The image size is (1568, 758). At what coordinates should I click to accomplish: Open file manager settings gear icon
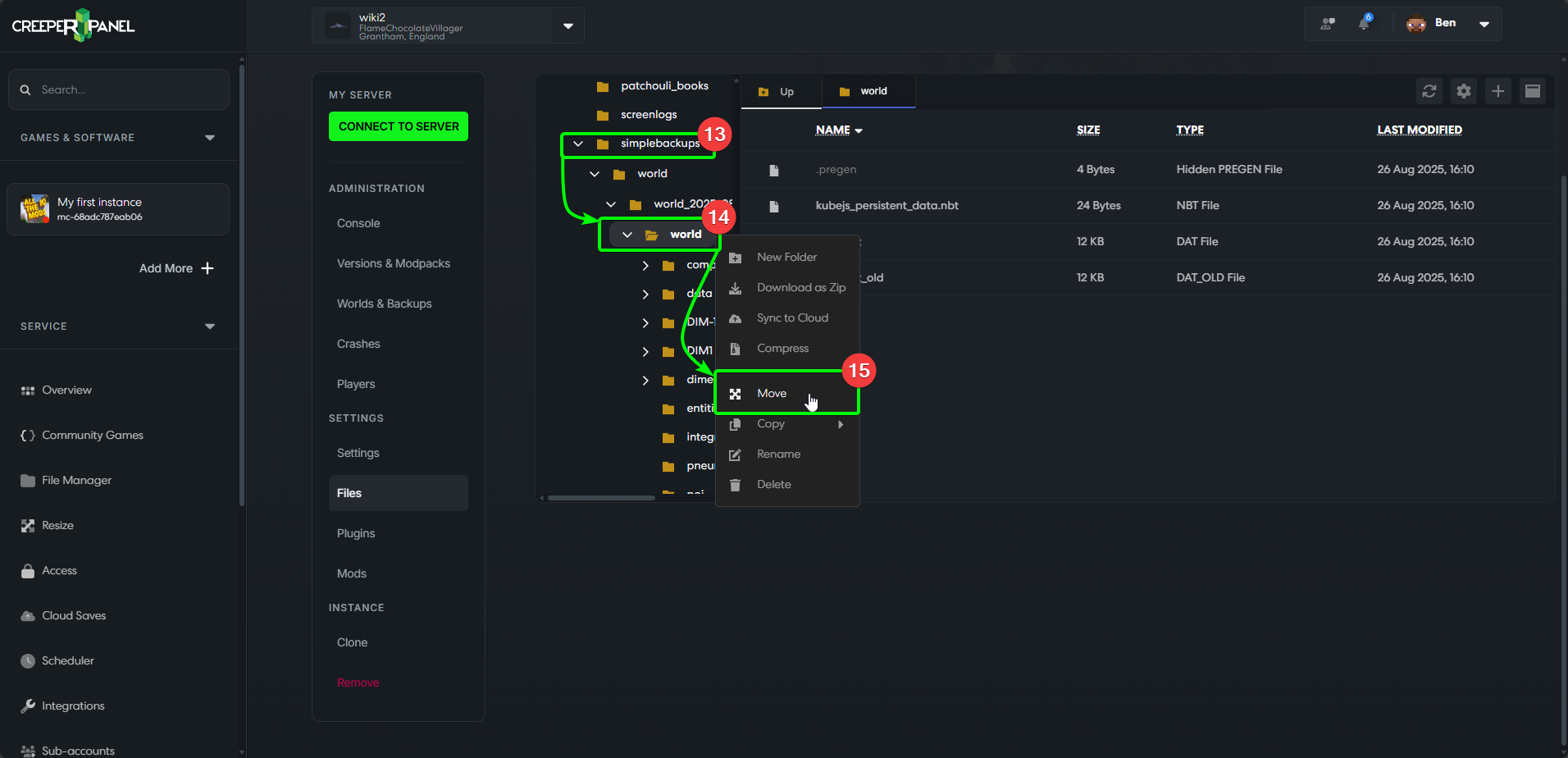tap(1463, 91)
